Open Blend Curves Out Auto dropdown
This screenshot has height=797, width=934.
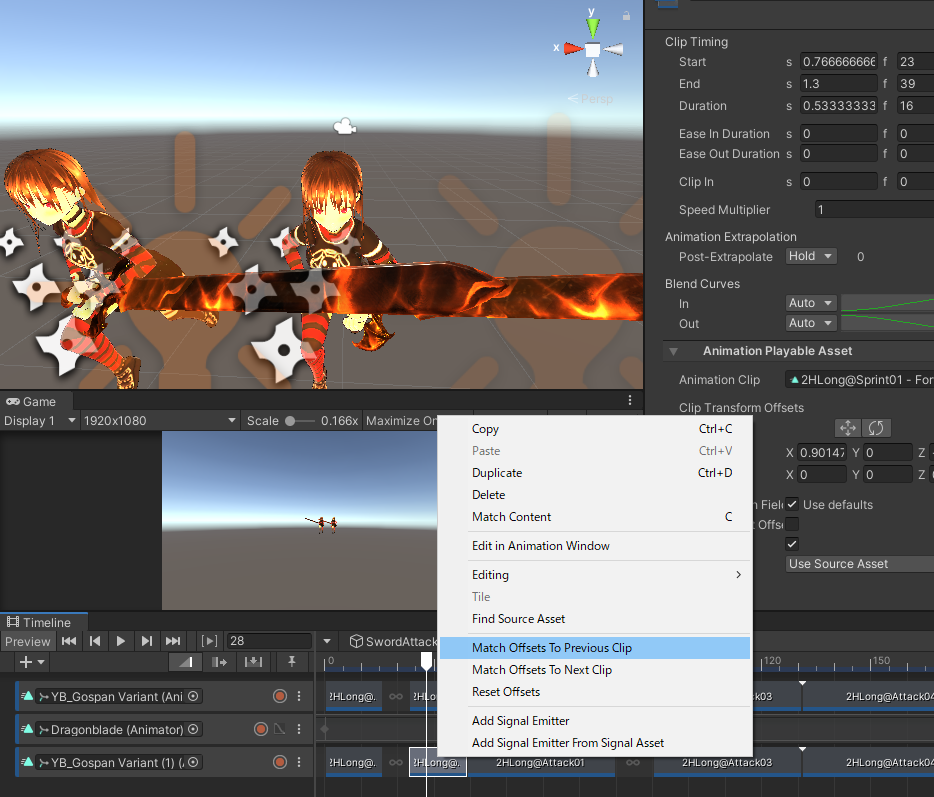(811, 323)
